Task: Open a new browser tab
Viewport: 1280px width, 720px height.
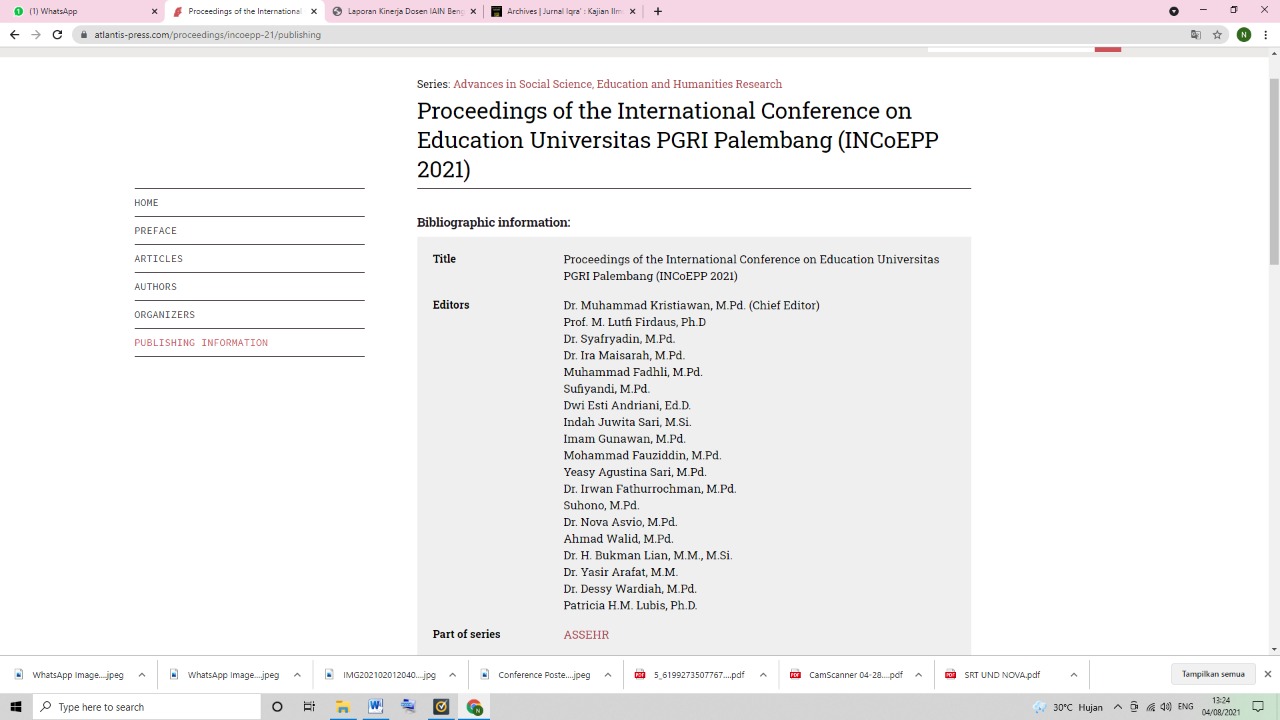Action: 657,11
